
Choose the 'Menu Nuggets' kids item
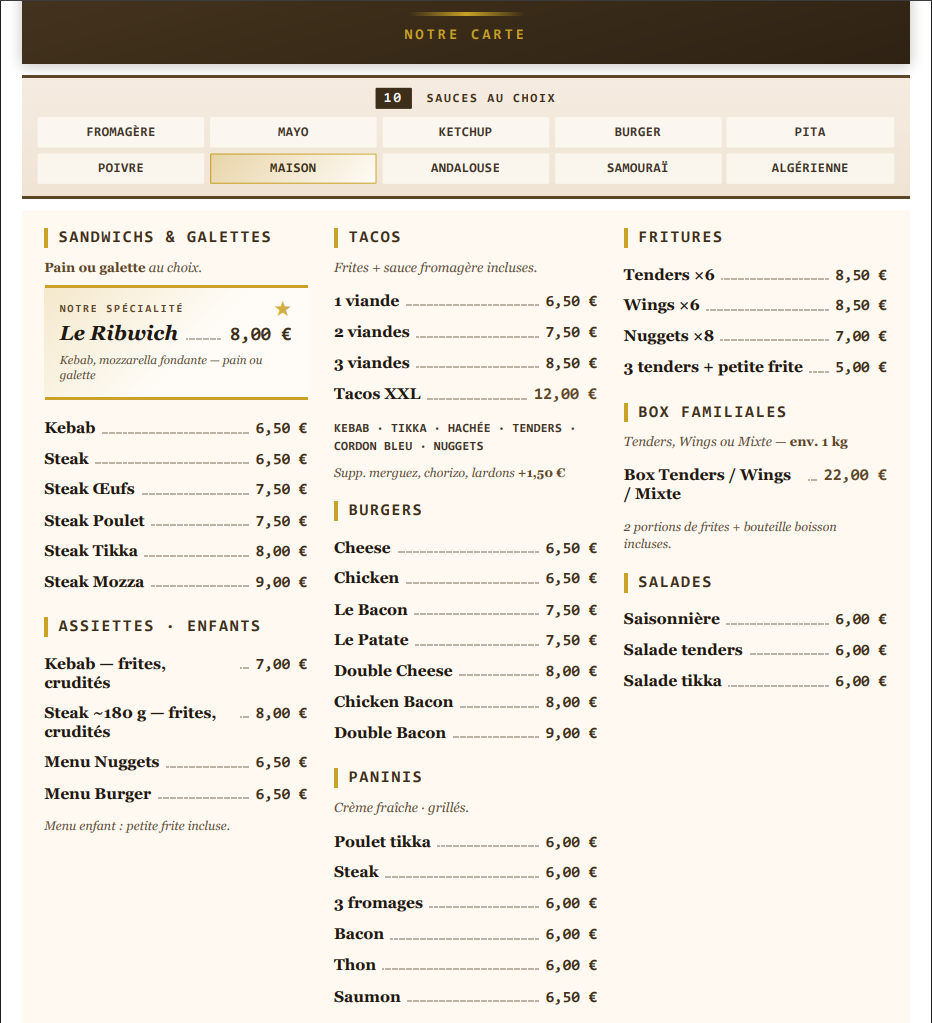(176, 762)
